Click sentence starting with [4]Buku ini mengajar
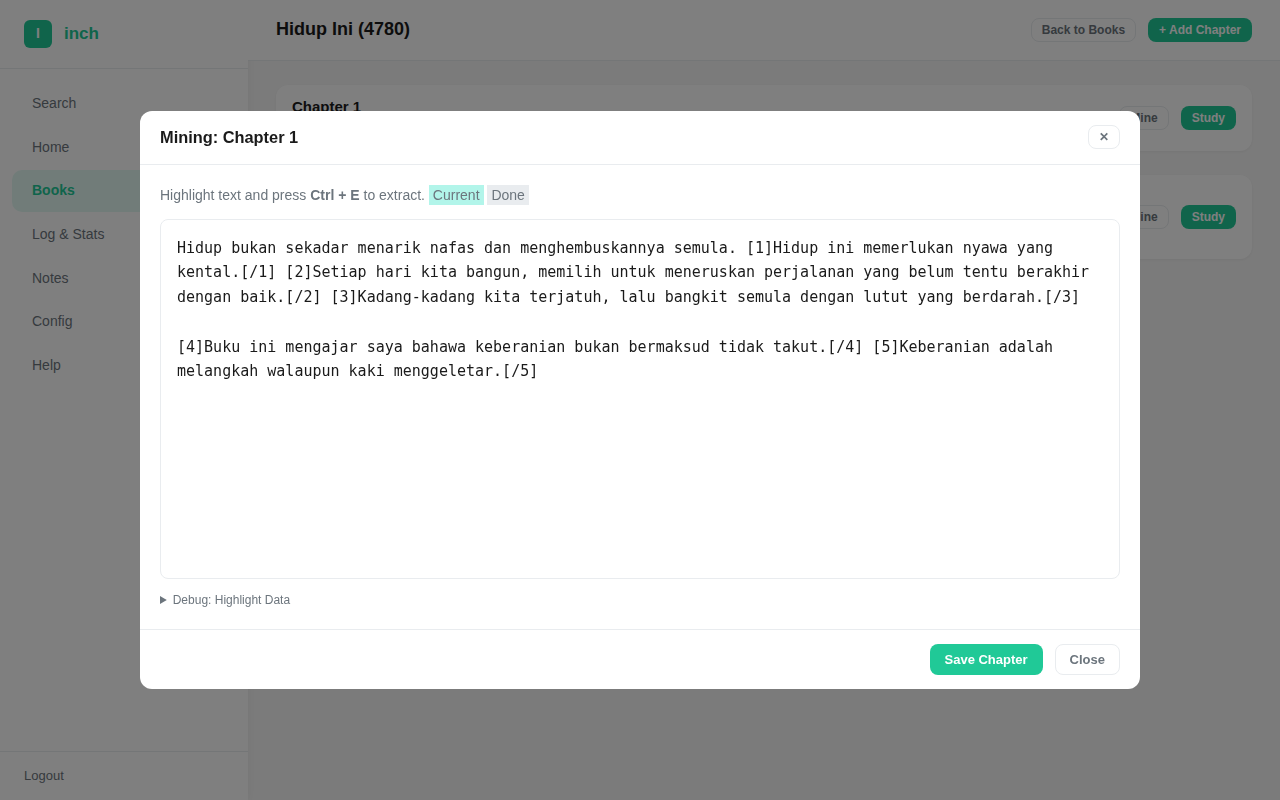Viewport: 1280px width, 800px height. (520, 347)
